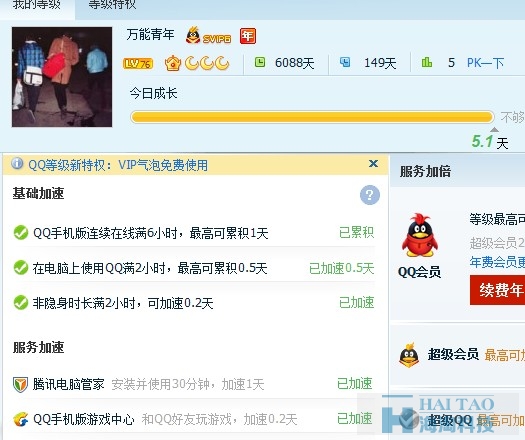Viewport: 525px width, 440px height.
Task: Click the LV76 level badge
Action: [x=138, y=63]
